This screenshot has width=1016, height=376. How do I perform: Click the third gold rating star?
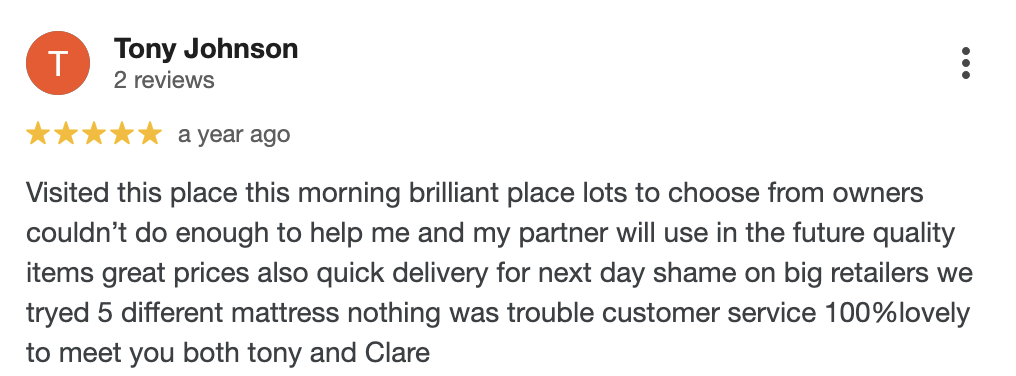93,134
